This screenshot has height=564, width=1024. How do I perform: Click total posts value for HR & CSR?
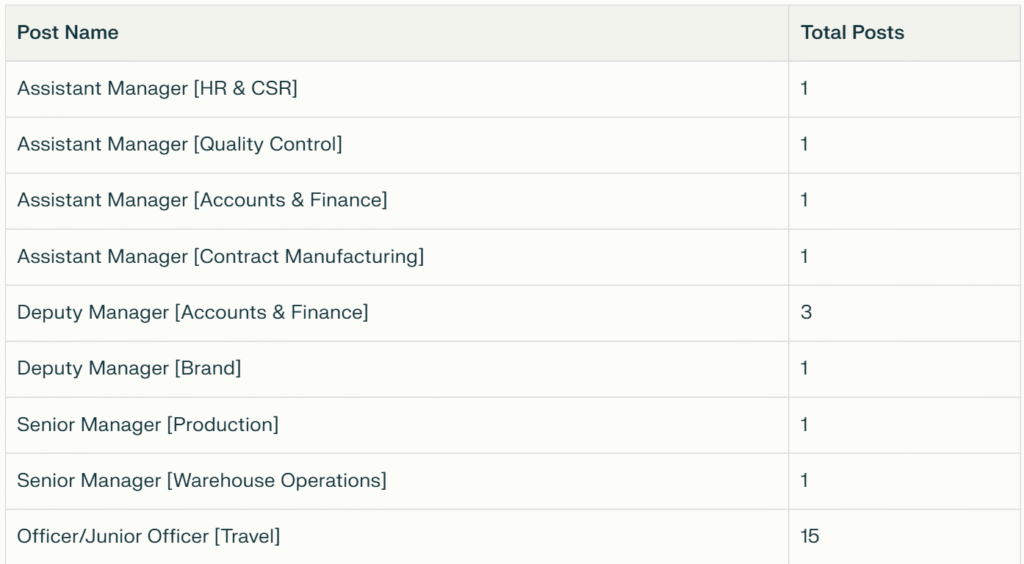[x=805, y=88]
